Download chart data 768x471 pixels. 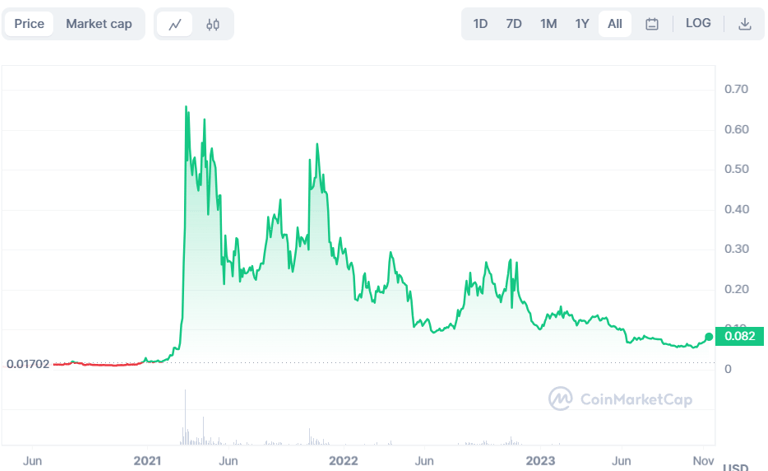click(x=745, y=24)
